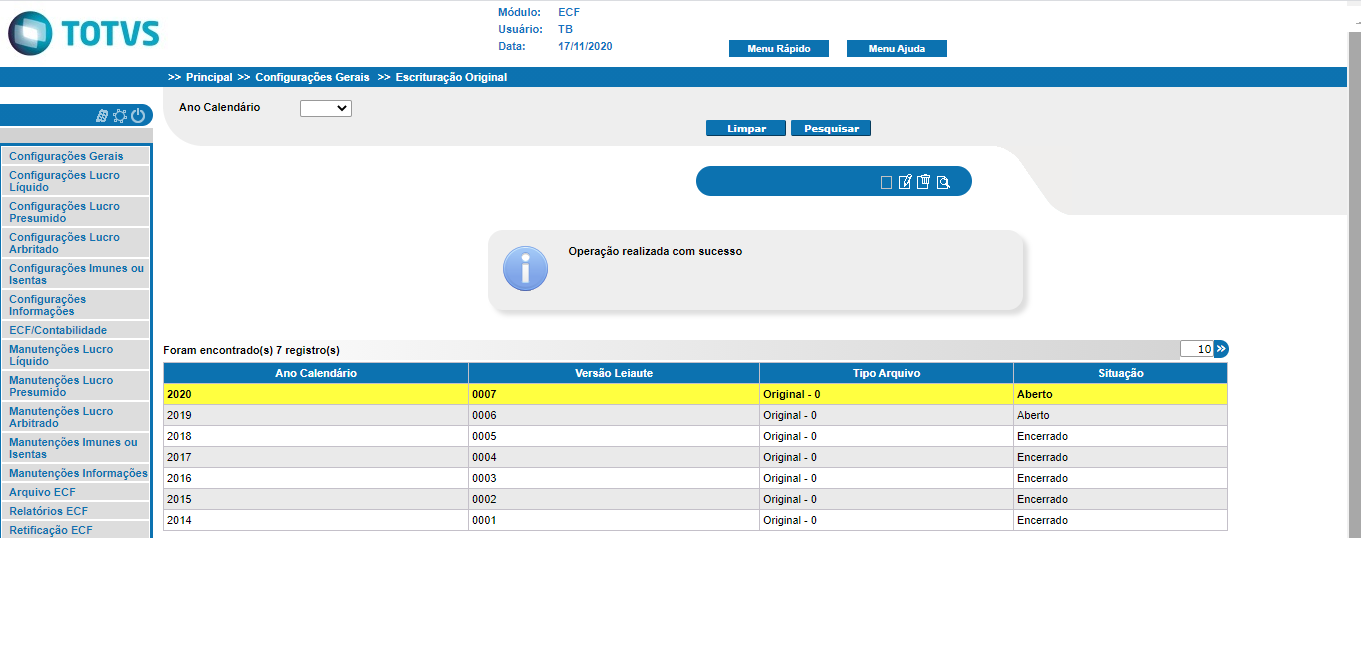Click the TOTVS logo
This screenshot has height=664, width=1366.
(x=84, y=33)
